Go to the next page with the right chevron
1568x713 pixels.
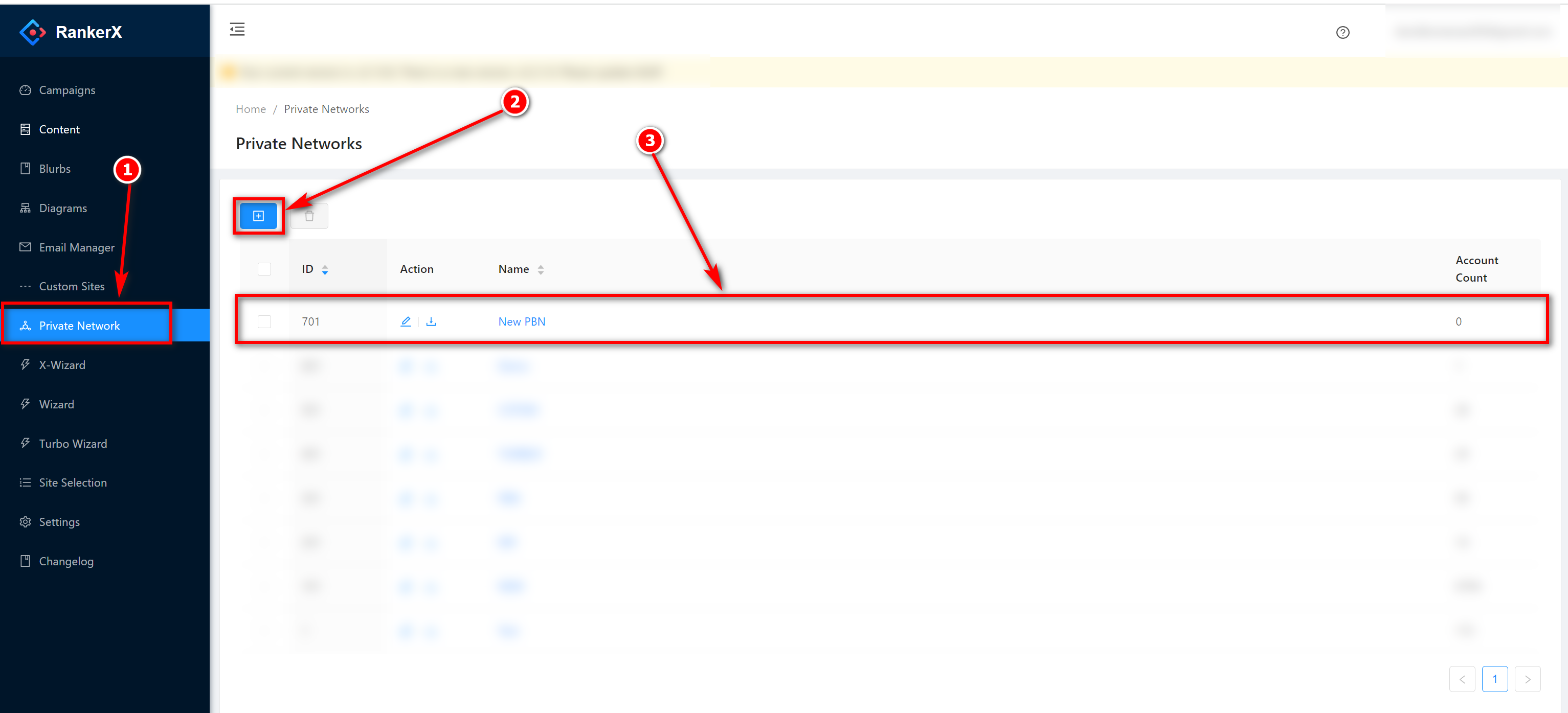(x=1527, y=679)
